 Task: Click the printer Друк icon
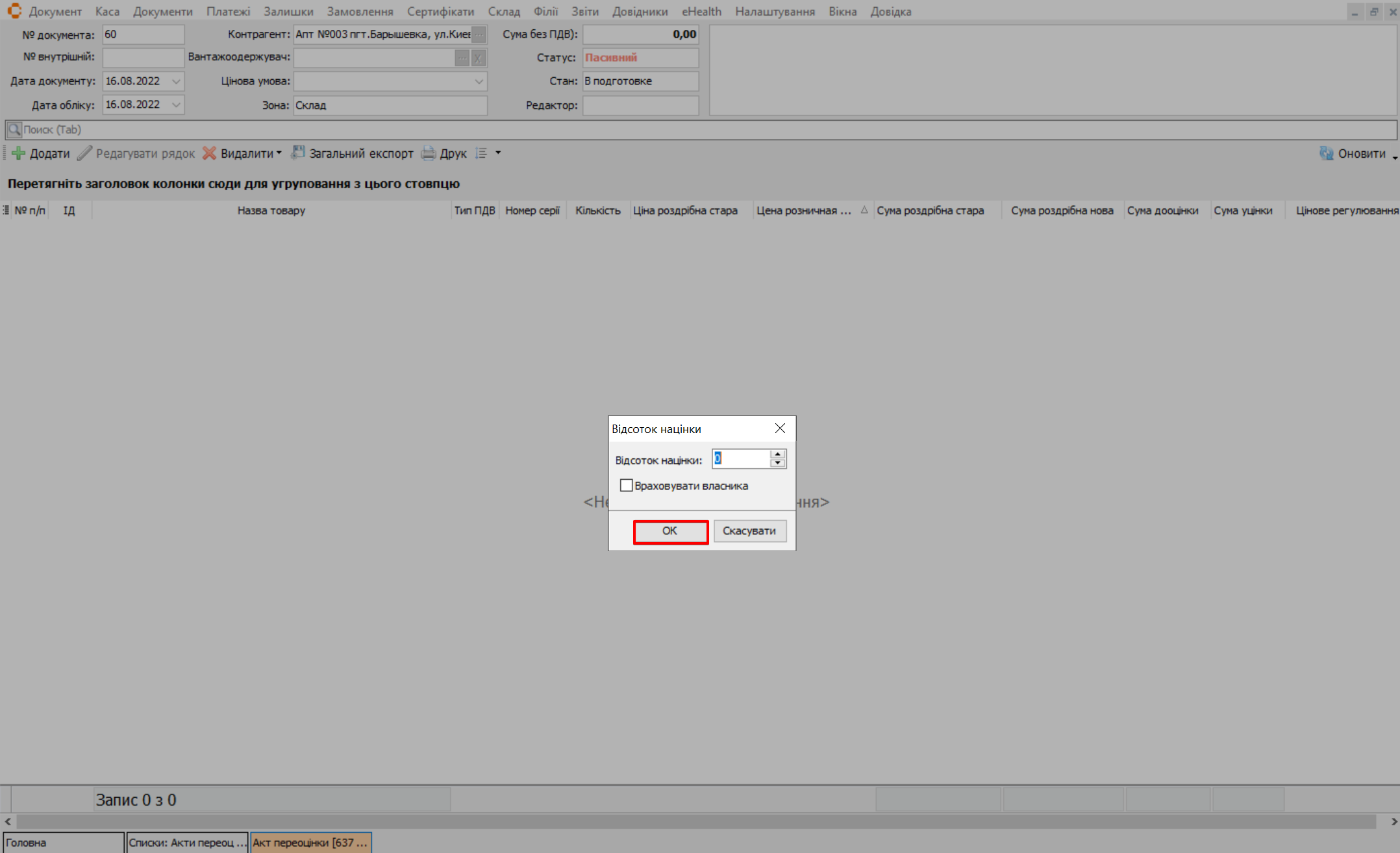[x=429, y=153]
